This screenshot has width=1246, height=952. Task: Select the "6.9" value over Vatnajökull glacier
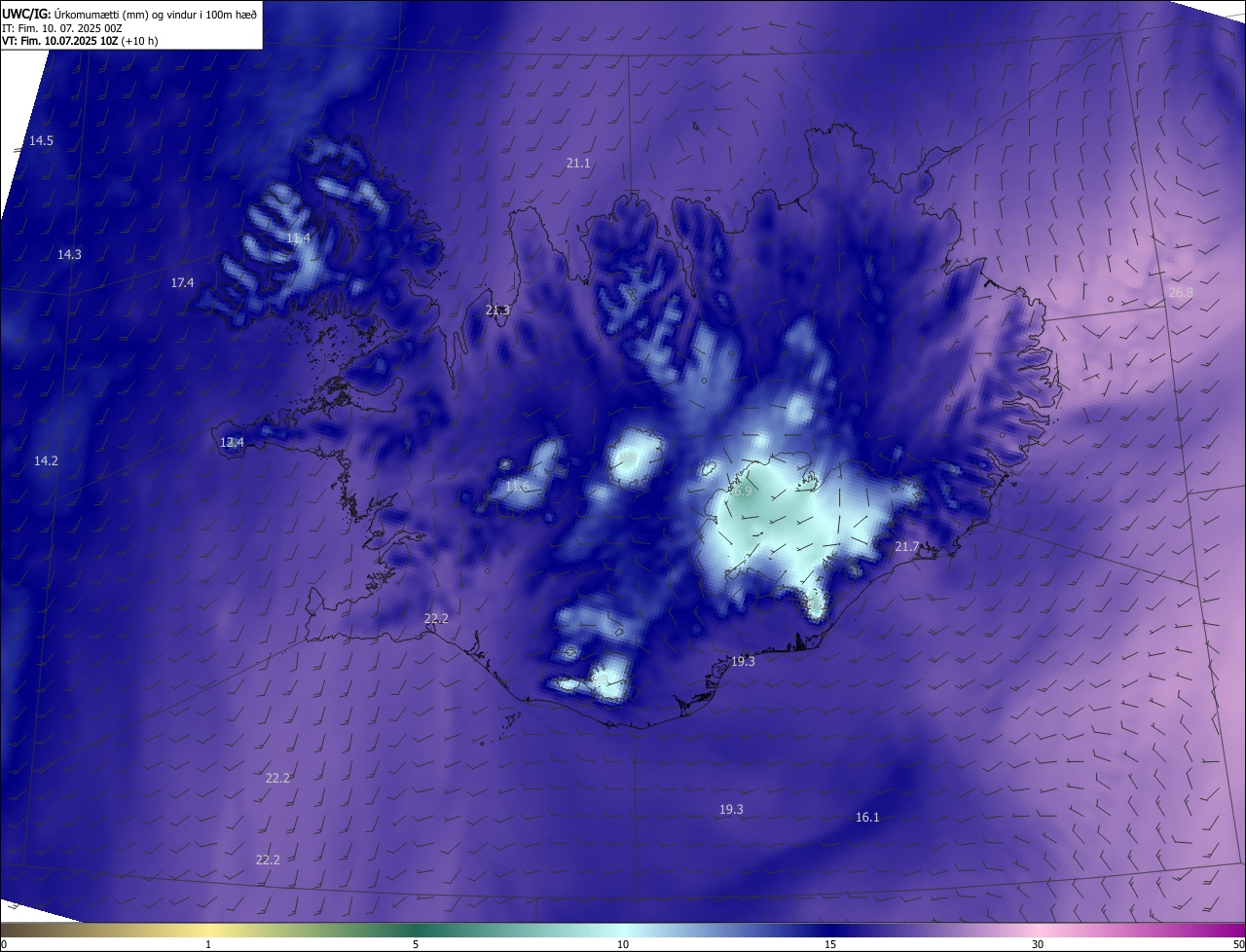[743, 493]
